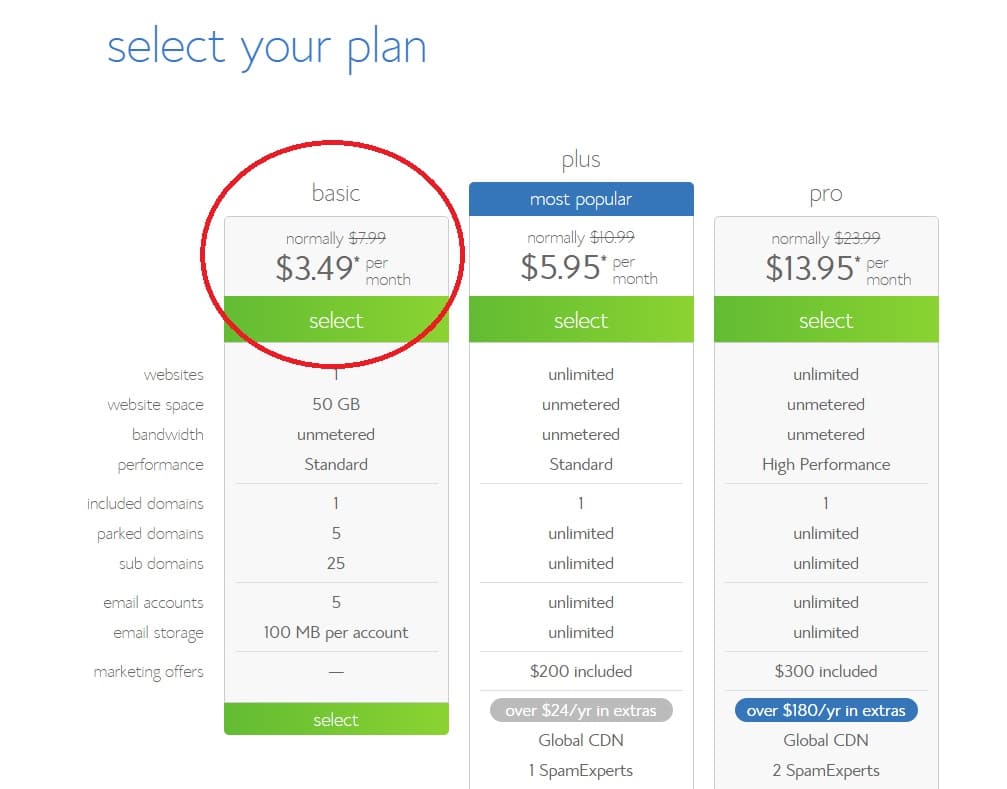1007x789 pixels.
Task: Click the marketing offers row label
Action: click(x=148, y=672)
